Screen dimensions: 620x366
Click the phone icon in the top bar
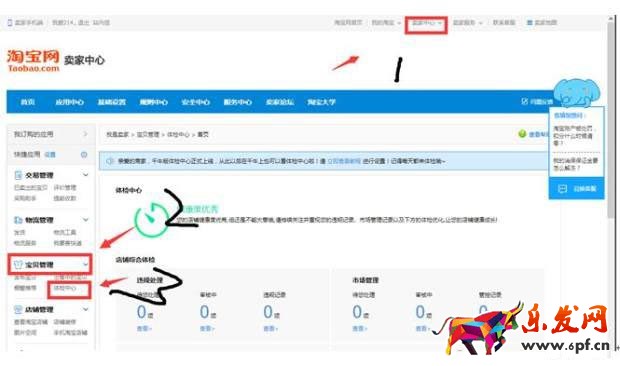click(9, 23)
